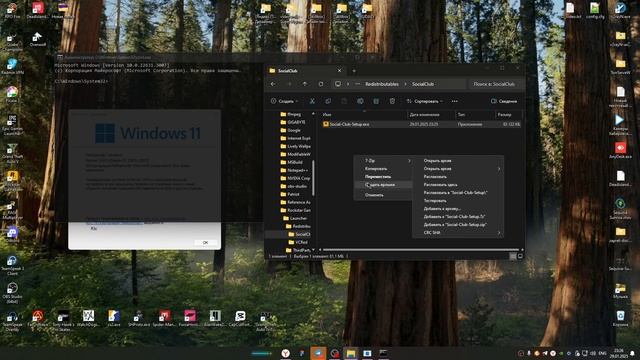Click the Share icon in the Explorer toolbar

coord(376,101)
